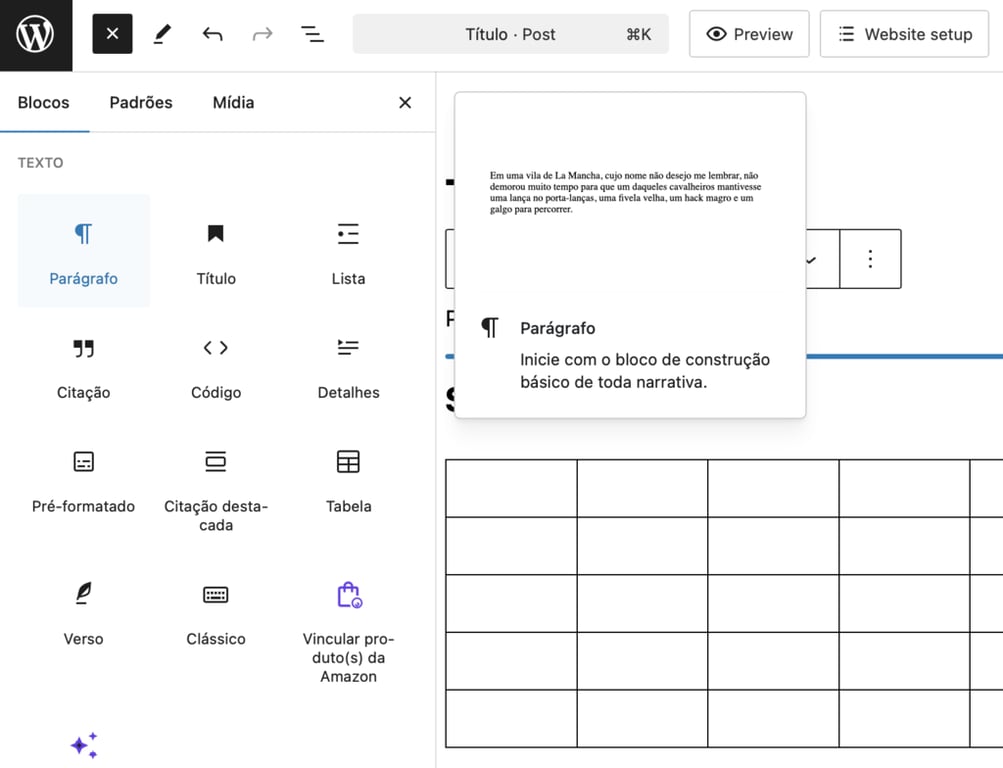1003x768 pixels.
Task: Select the pencil edit tool
Action: point(162,34)
